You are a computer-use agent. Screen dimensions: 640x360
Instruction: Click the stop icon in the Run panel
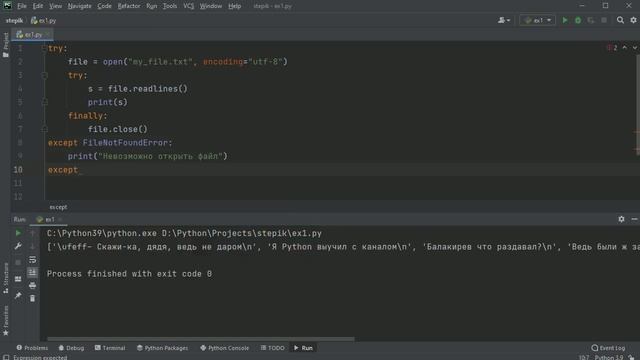tap(18, 262)
